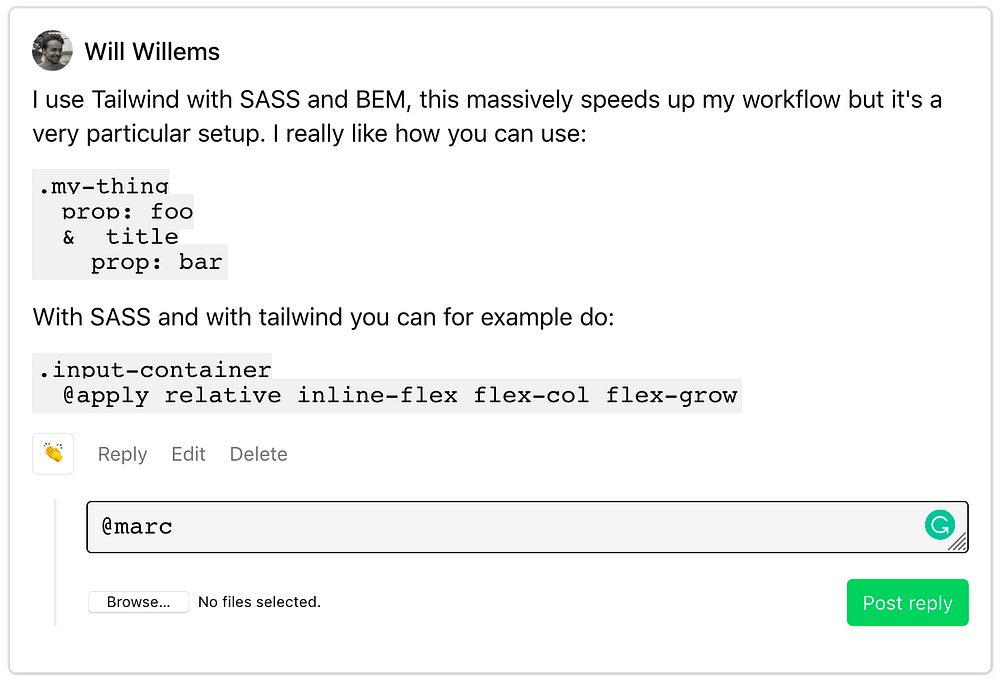
Task: Click the textarea resize handle
Action: (x=959, y=543)
